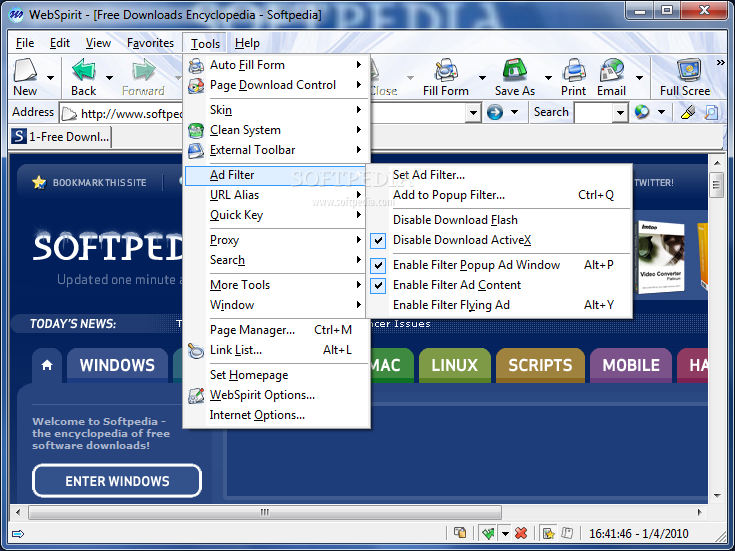Open the Fill Form dropdown arrow

point(482,77)
